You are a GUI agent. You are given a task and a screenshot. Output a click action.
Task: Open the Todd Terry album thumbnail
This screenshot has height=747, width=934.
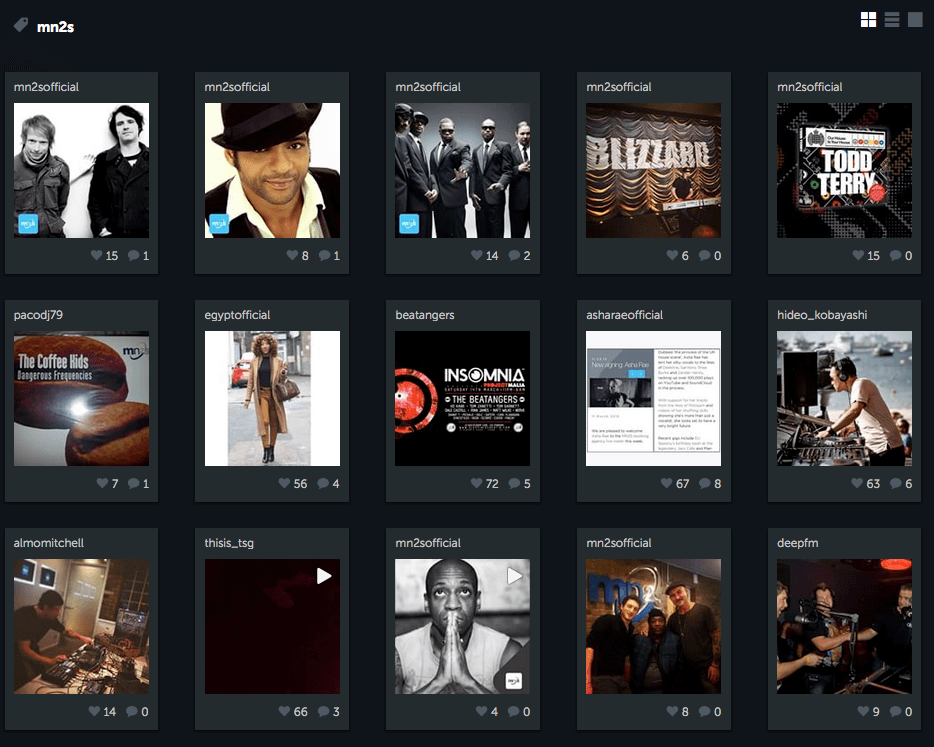pos(844,170)
